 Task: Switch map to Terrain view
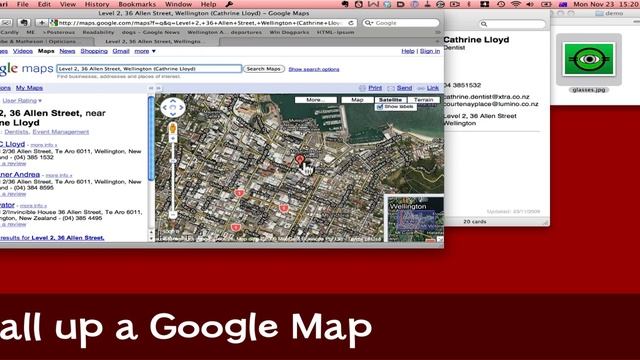(424, 100)
